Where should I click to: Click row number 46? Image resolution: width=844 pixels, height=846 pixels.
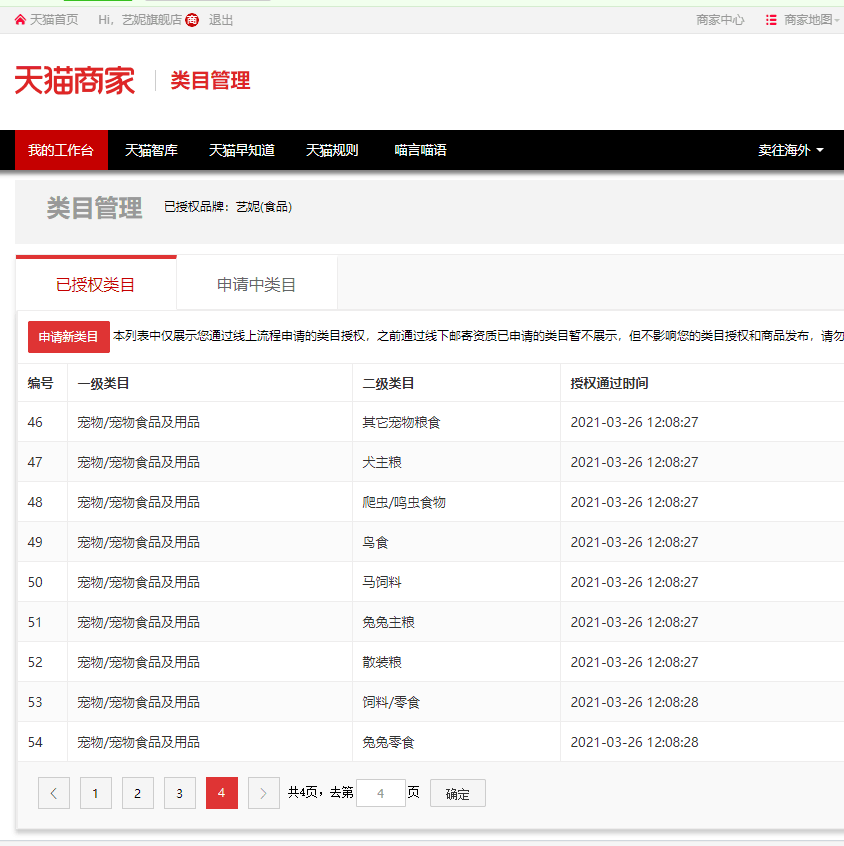(35, 422)
